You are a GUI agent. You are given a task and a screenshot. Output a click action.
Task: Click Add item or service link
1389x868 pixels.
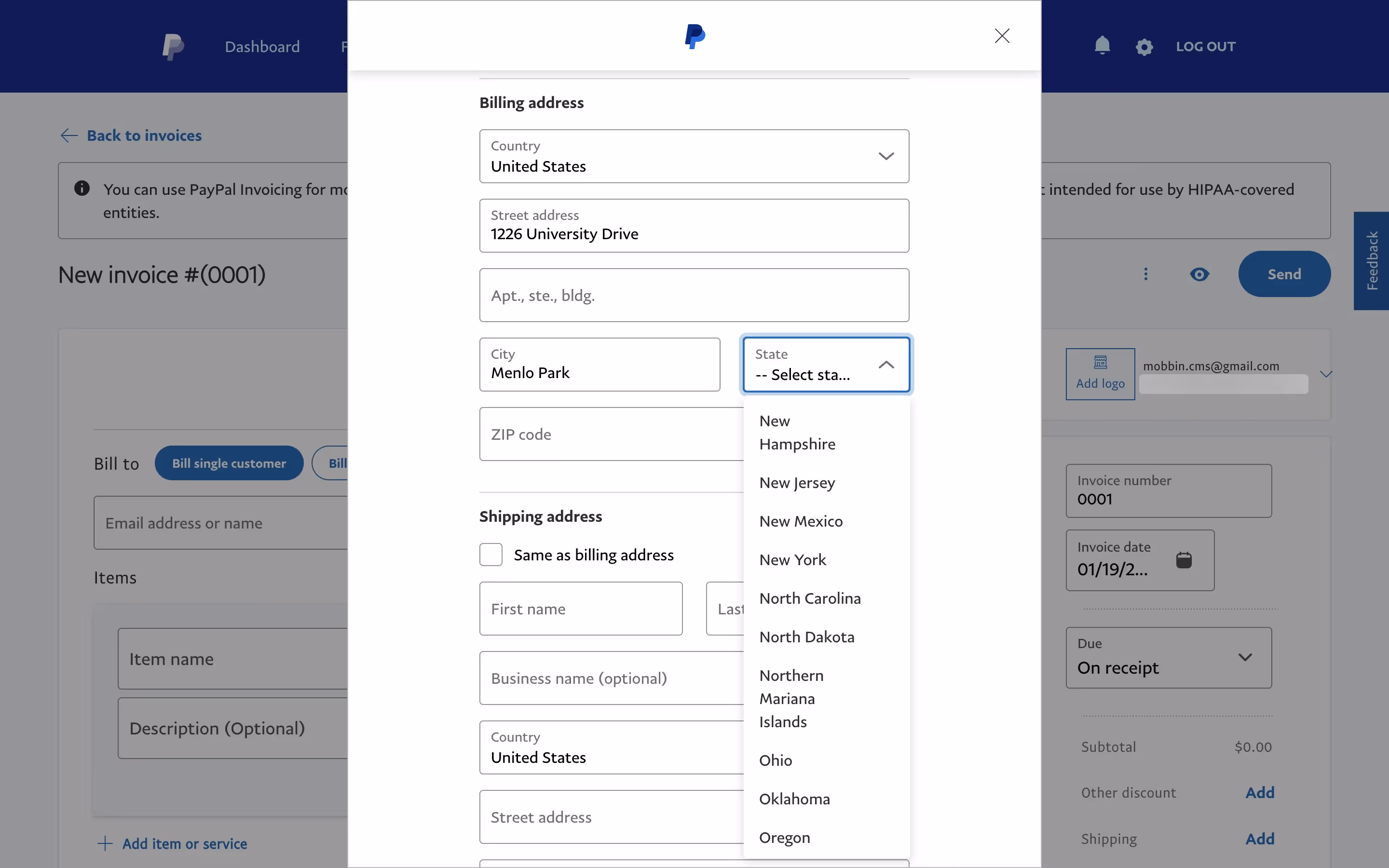point(184,843)
